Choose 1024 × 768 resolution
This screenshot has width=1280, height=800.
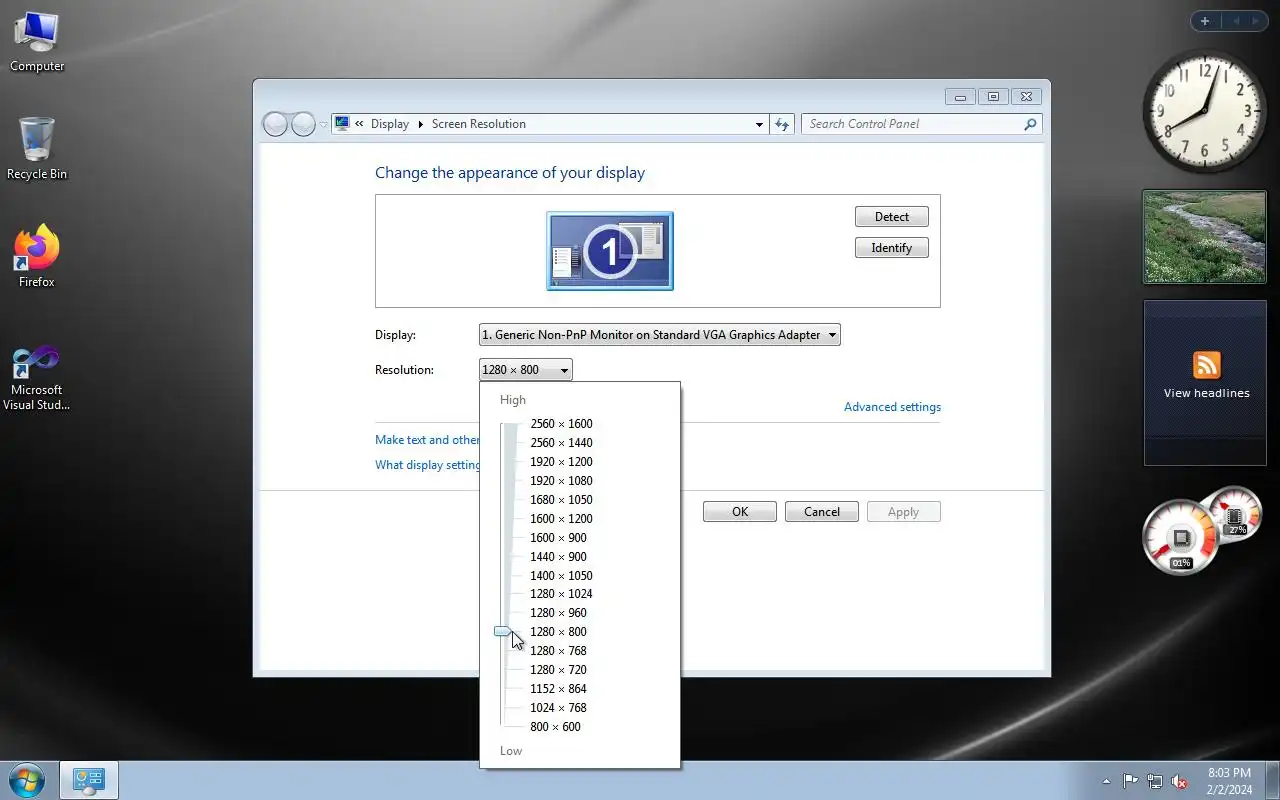558,708
